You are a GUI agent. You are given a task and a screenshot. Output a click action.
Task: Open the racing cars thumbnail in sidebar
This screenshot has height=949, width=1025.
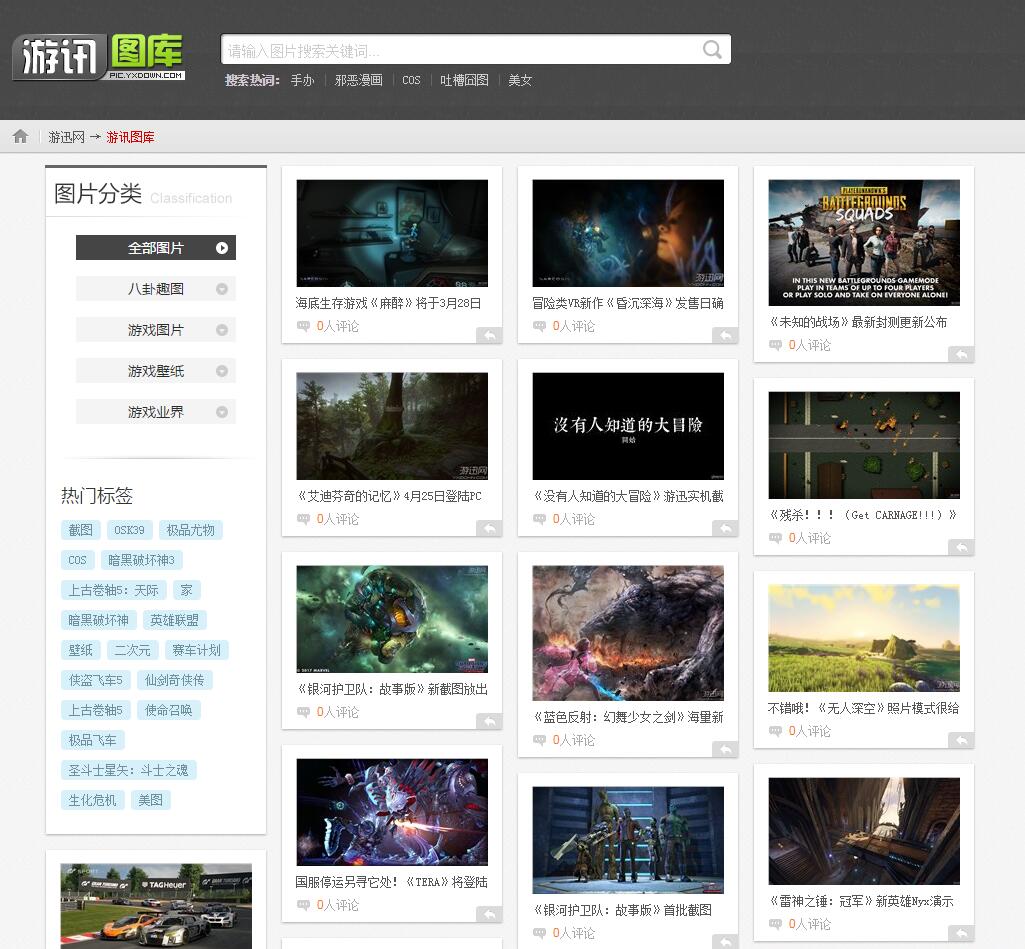156,906
